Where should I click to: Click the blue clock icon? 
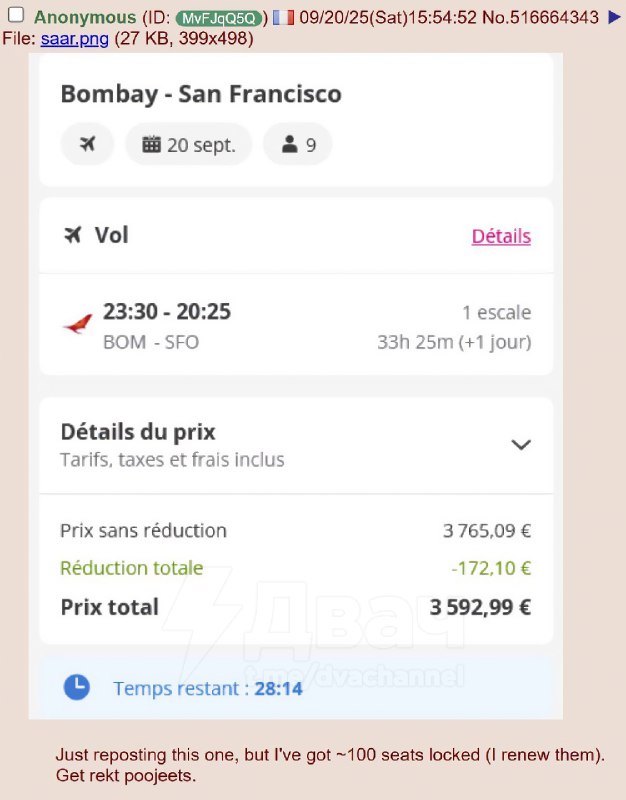click(77, 687)
